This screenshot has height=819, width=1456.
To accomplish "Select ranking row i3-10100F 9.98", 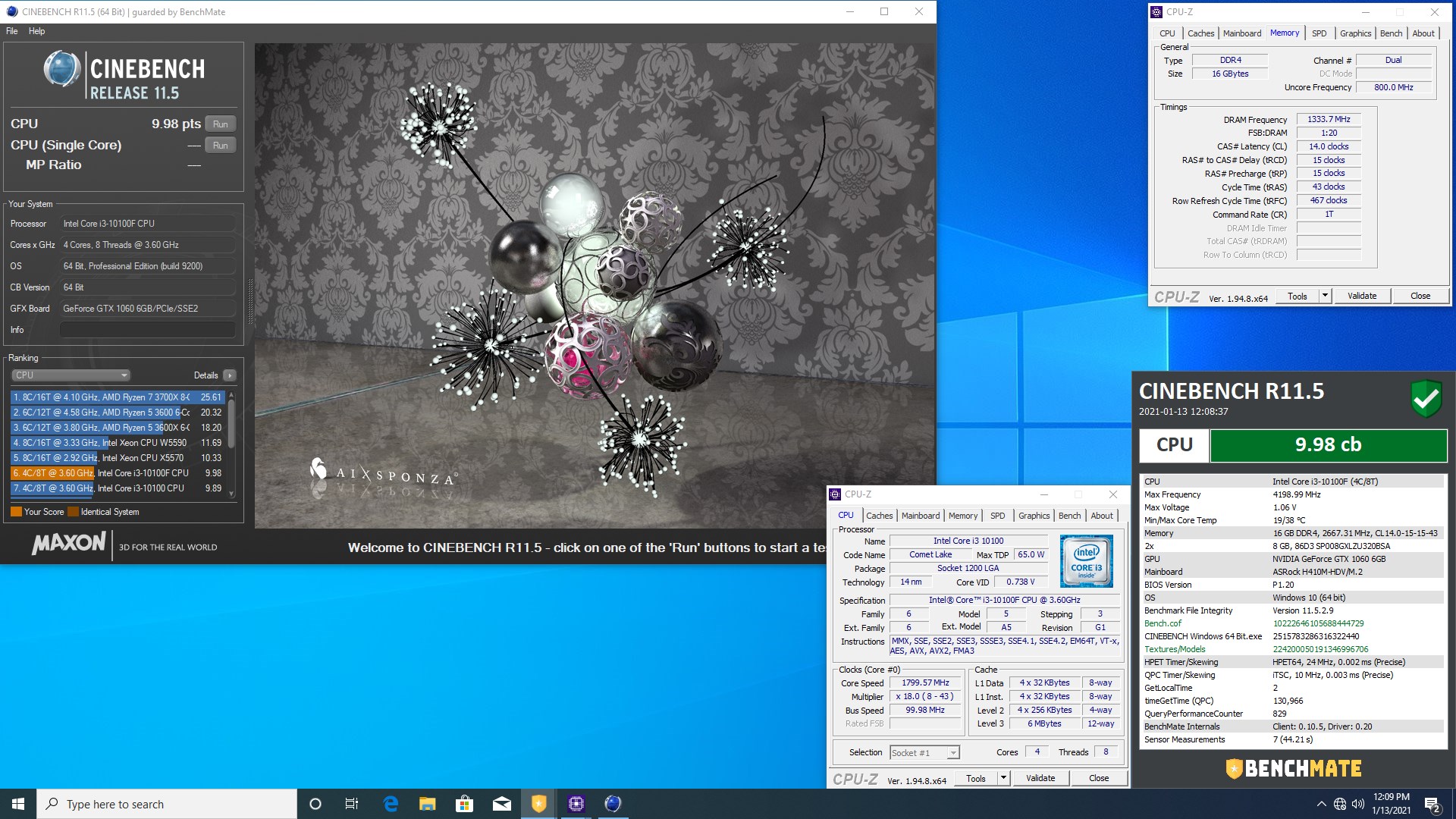I will tap(118, 473).
